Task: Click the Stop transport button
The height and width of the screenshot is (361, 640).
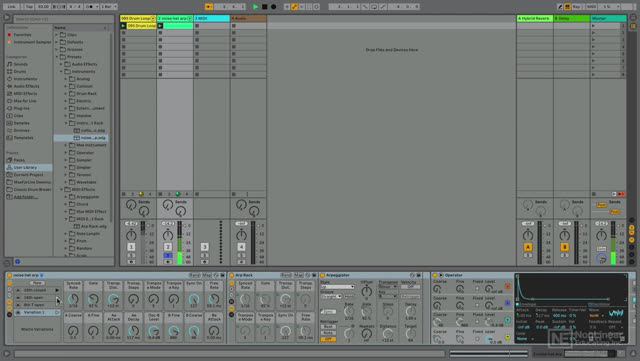Action: pyautogui.click(x=264, y=7)
